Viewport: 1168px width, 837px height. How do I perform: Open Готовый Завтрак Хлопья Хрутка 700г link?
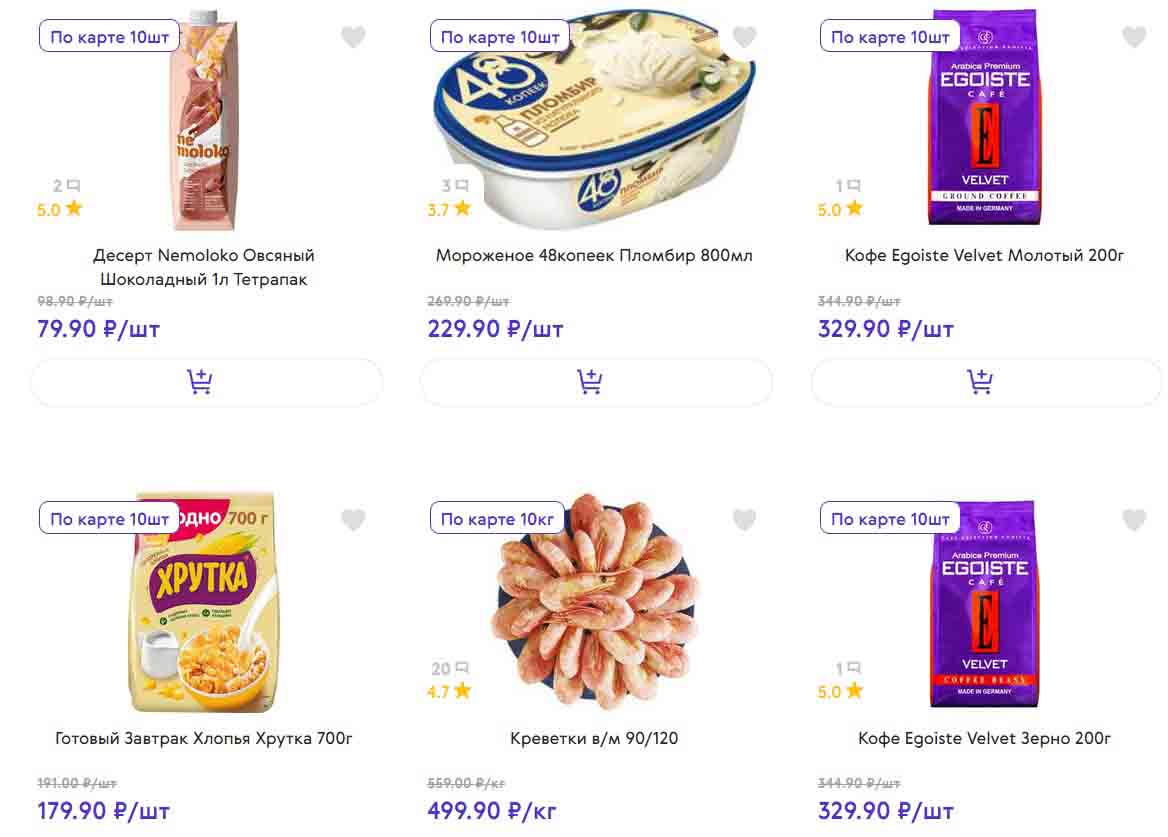204,738
